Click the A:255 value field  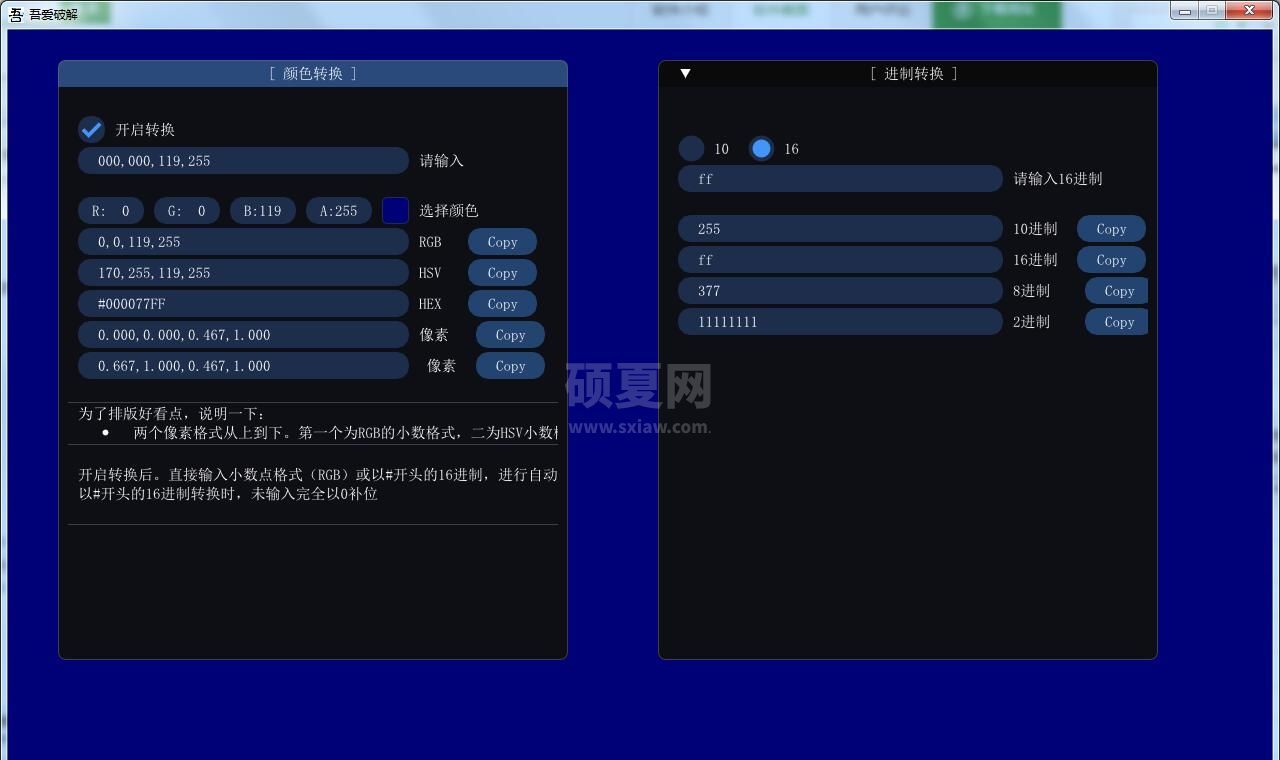pyautogui.click(x=339, y=211)
